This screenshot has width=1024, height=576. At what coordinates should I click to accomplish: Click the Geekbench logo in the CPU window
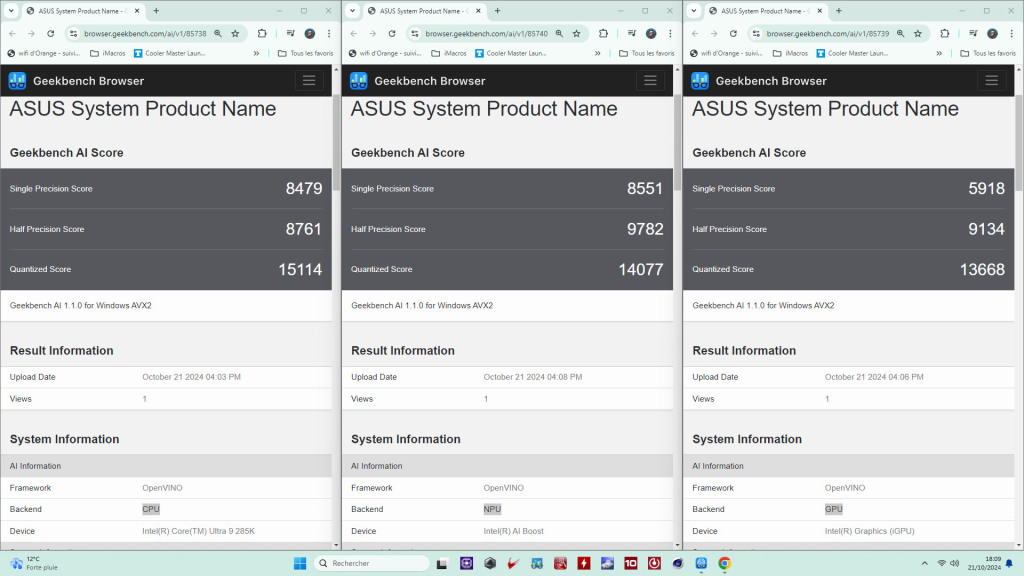[x=17, y=81]
